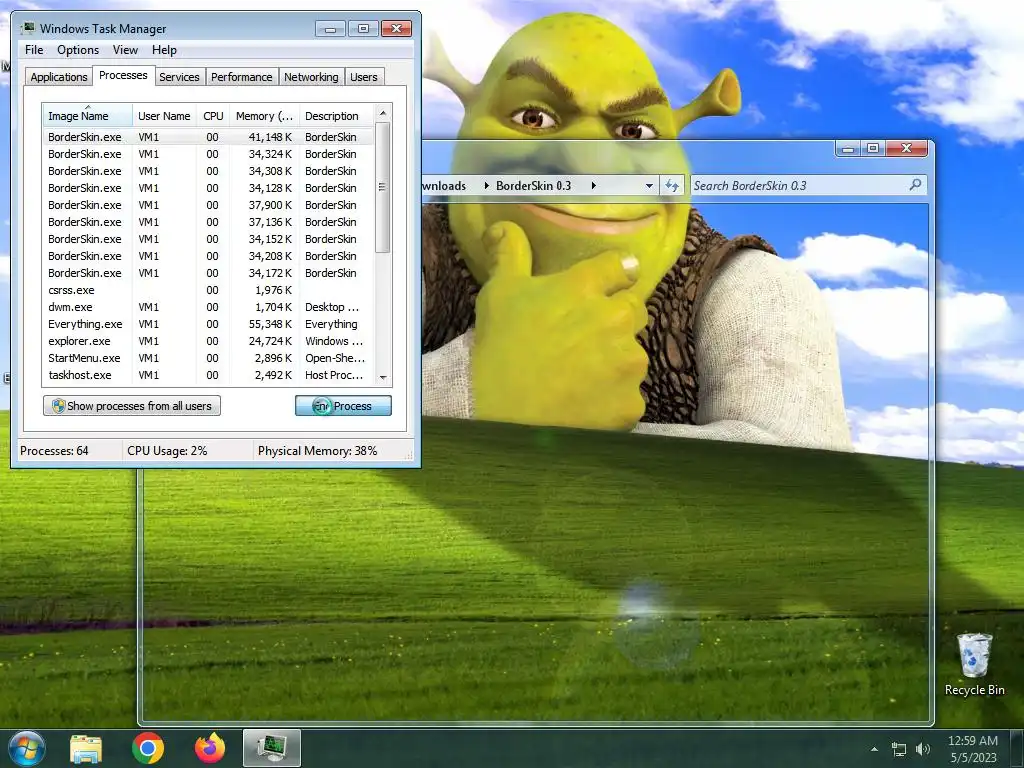This screenshot has width=1024, height=768.
Task: Switch to the Services tab
Action: (179, 77)
